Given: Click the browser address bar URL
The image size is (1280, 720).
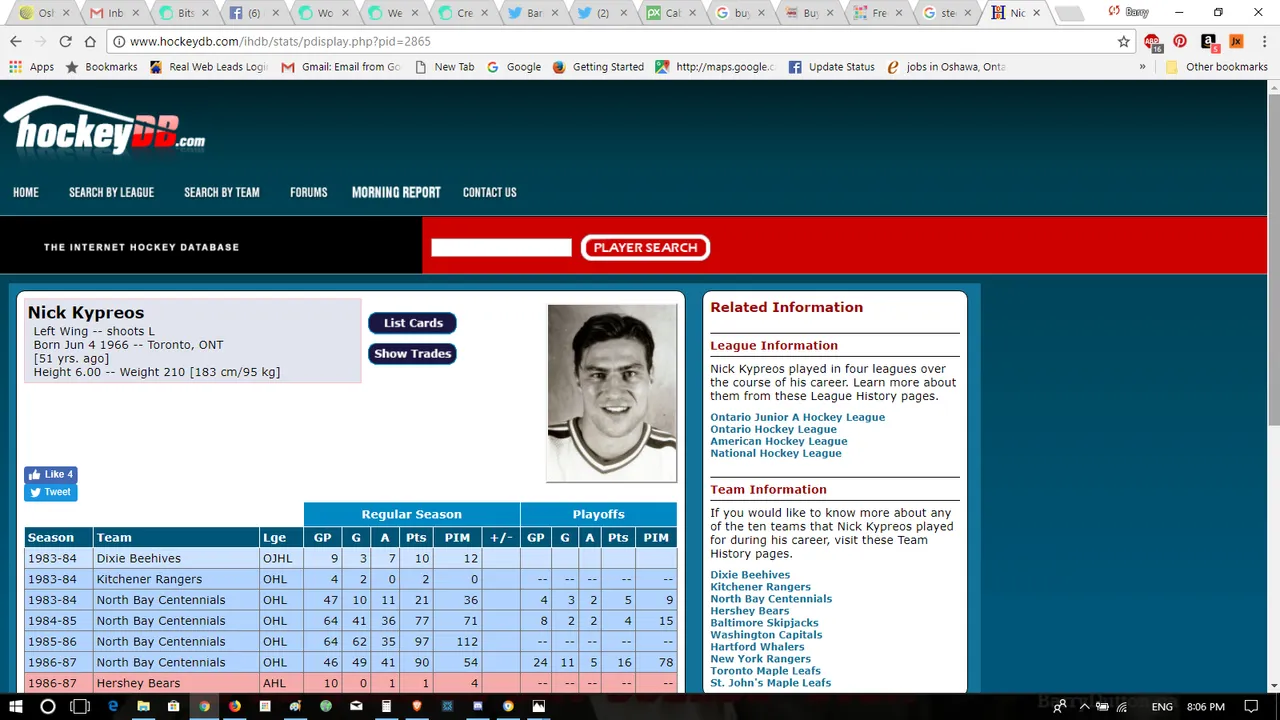Looking at the screenshot, I should [x=280, y=42].
